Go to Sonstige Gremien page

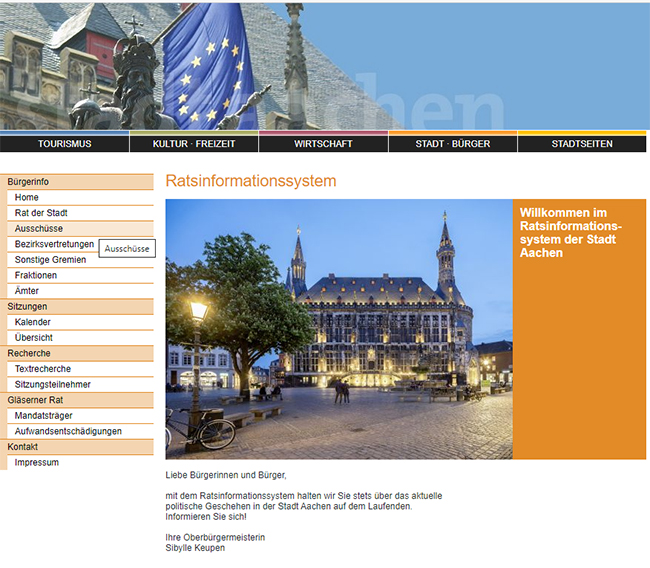[x=50, y=260]
